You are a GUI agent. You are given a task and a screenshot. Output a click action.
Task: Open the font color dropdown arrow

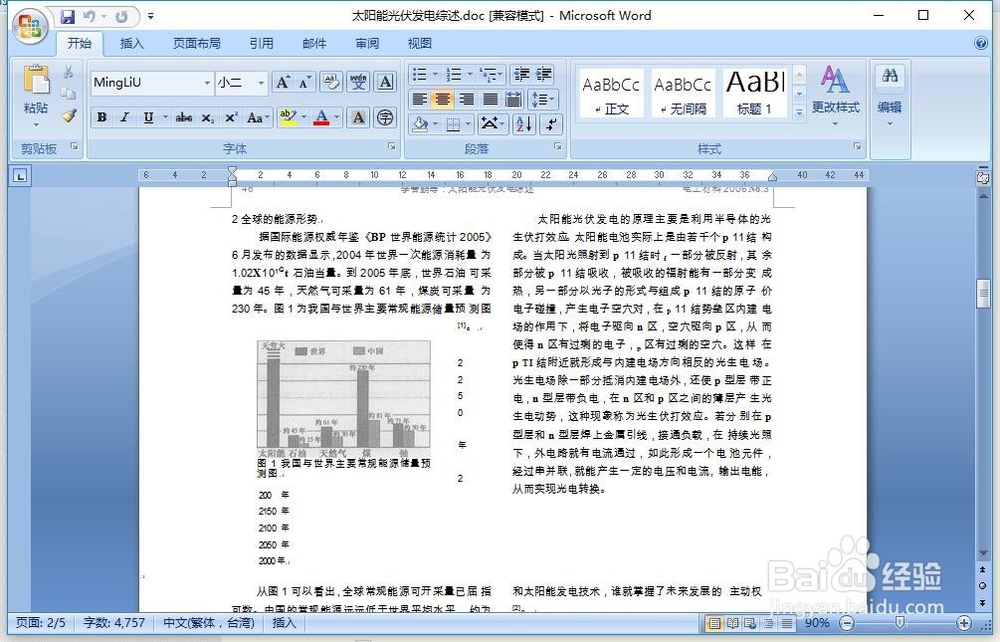336,118
